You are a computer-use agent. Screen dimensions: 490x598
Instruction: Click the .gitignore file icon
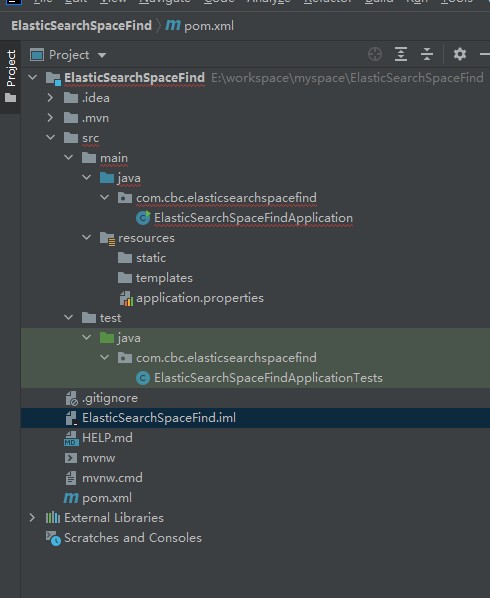coord(71,398)
